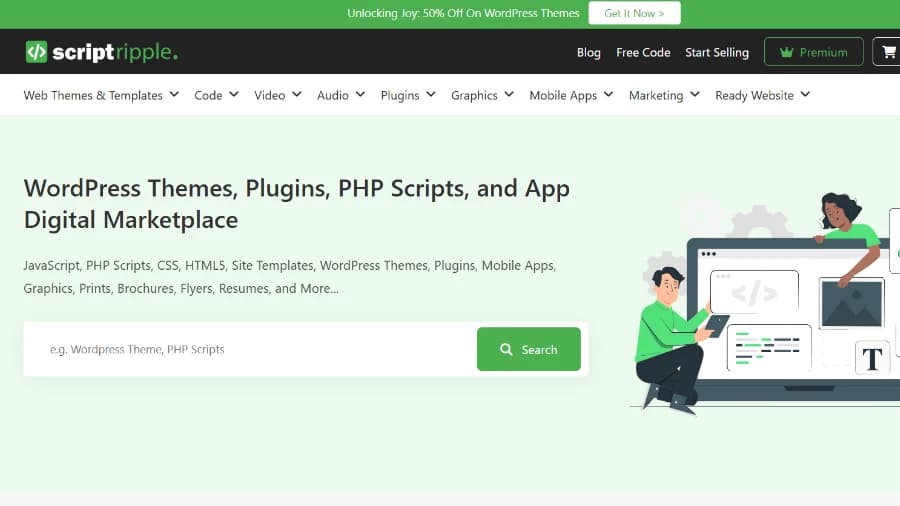This screenshot has height=506, width=900.
Task: Click the crown icon in the Premium button
Action: pyautogui.click(x=786, y=52)
